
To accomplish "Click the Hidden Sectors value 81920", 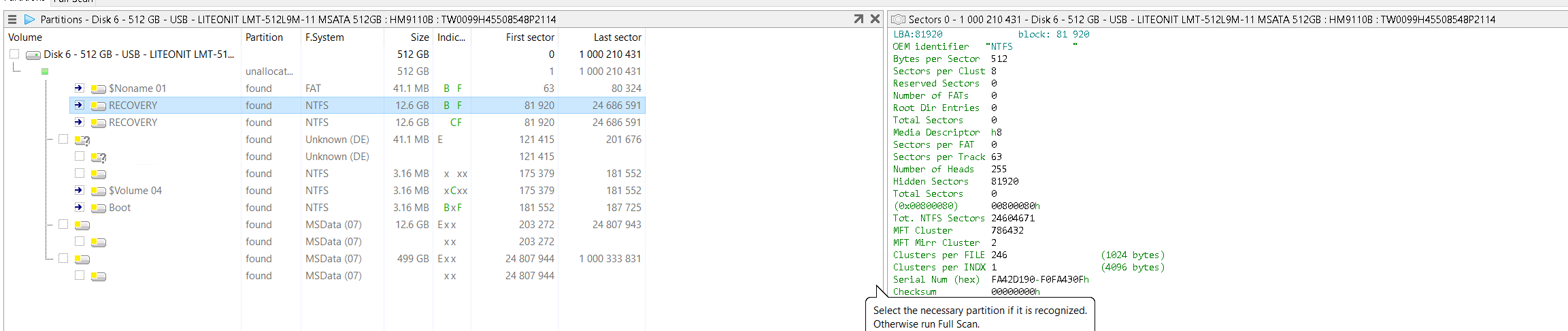I will 1005,181.
